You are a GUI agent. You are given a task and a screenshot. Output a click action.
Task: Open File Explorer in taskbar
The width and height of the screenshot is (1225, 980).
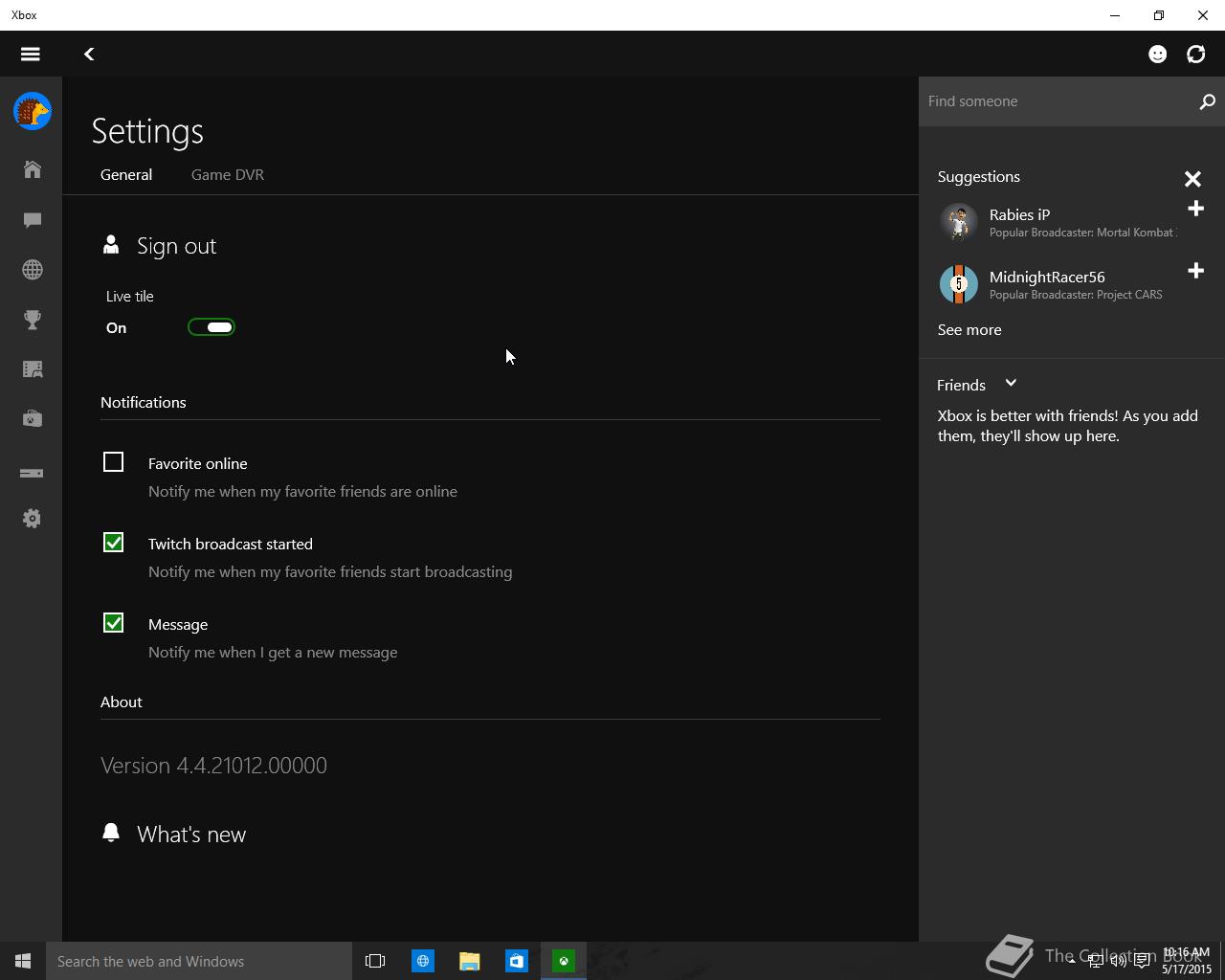469,961
